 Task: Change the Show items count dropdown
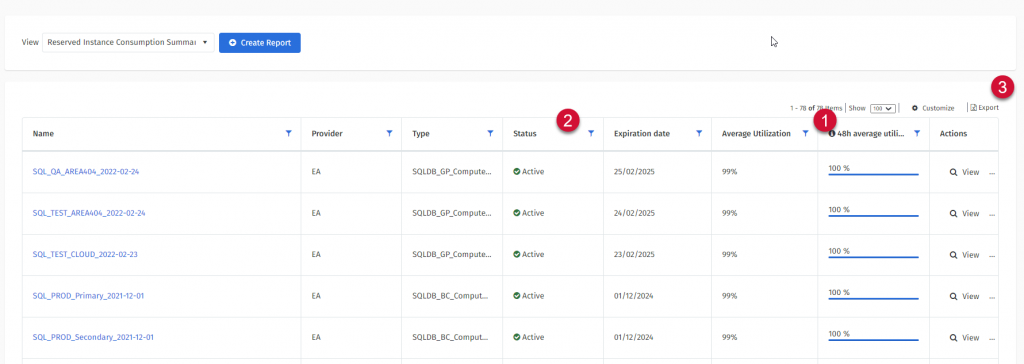coord(882,108)
